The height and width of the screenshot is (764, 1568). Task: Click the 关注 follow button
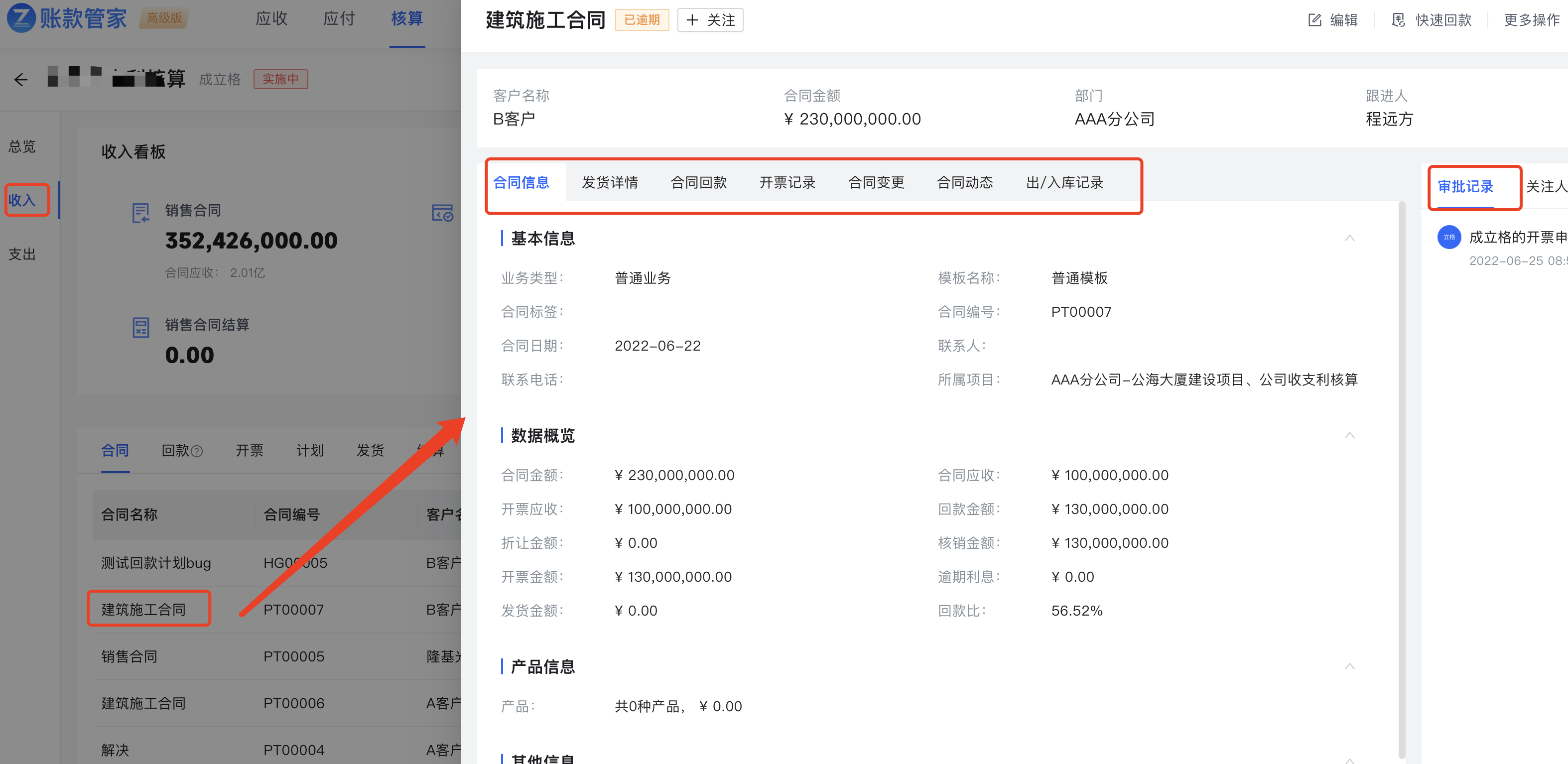[710, 20]
